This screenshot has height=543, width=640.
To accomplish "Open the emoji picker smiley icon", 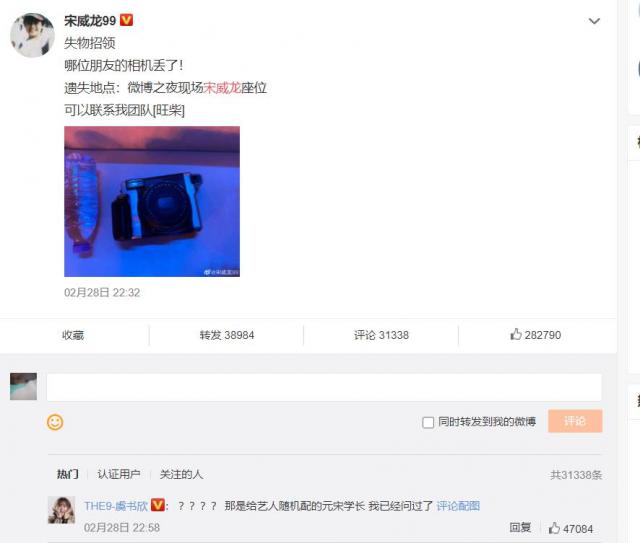I will coord(55,422).
